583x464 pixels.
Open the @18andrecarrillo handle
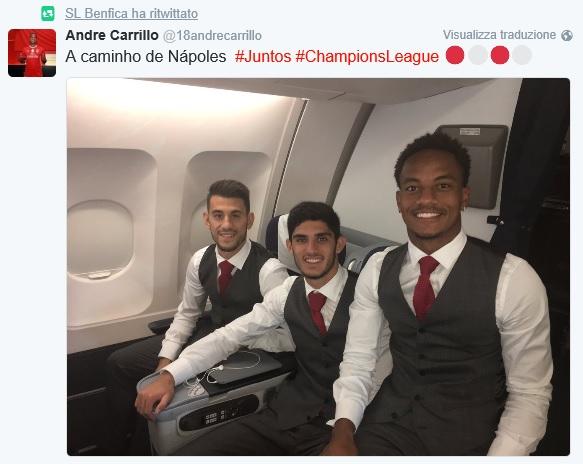(212, 36)
